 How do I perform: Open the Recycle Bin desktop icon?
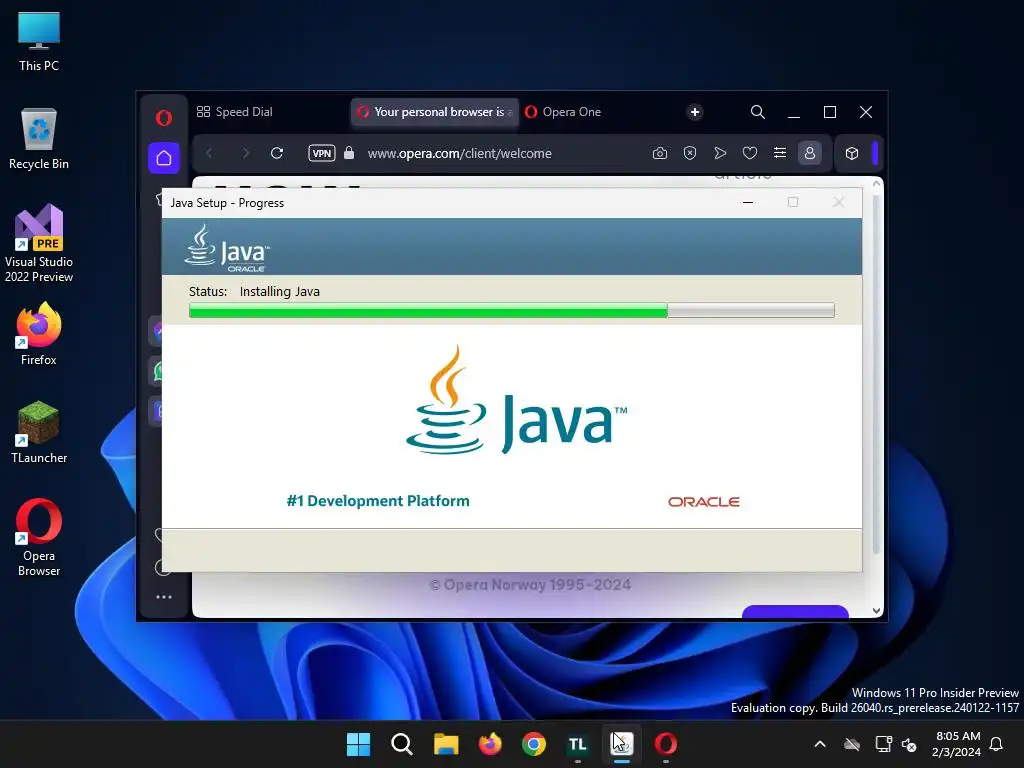(x=39, y=139)
